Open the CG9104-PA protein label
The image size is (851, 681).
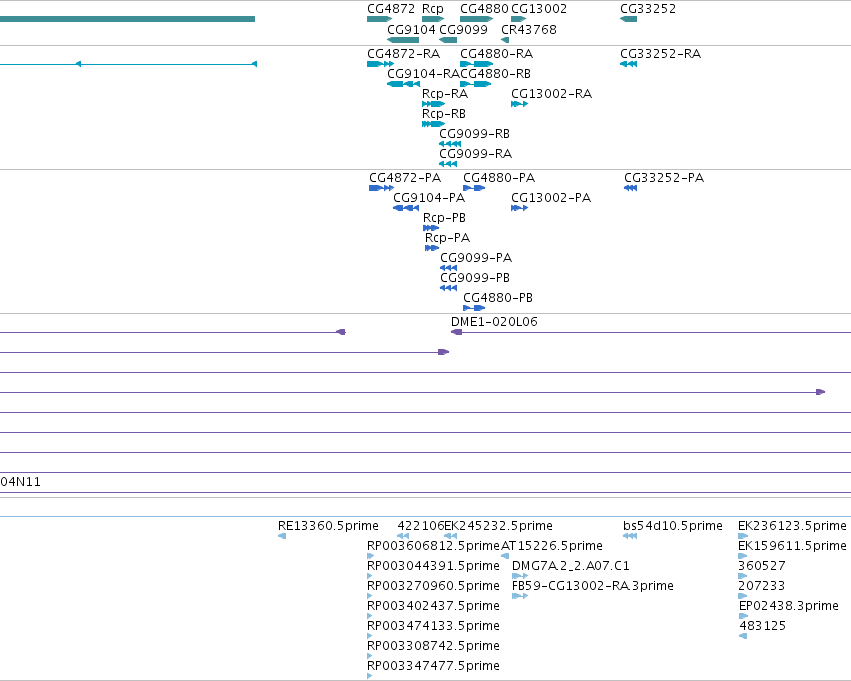[x=429, y=198]
